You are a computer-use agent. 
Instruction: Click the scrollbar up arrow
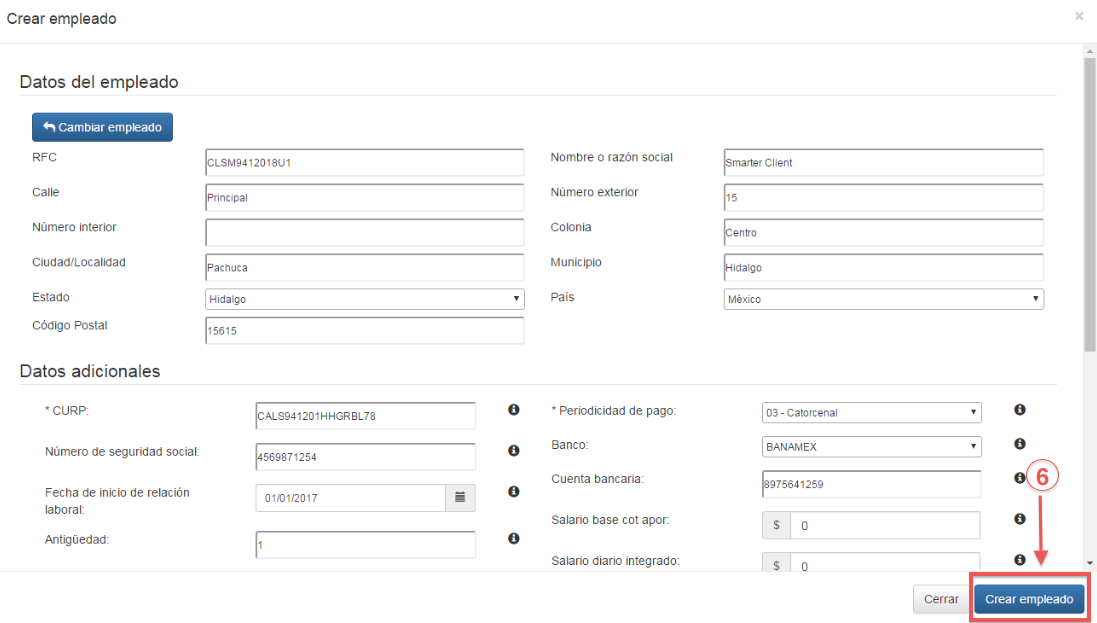1090,51
